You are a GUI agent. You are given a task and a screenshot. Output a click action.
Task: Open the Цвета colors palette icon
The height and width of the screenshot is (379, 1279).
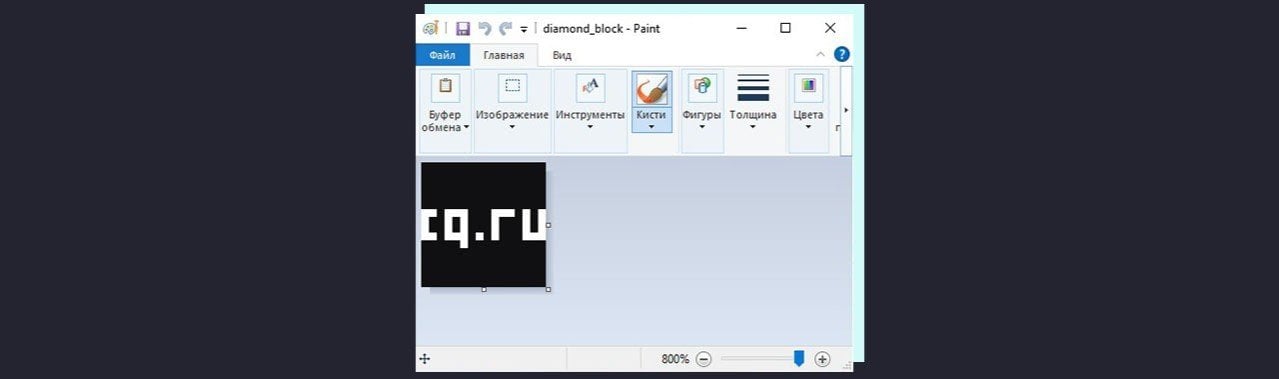(808, 87)
